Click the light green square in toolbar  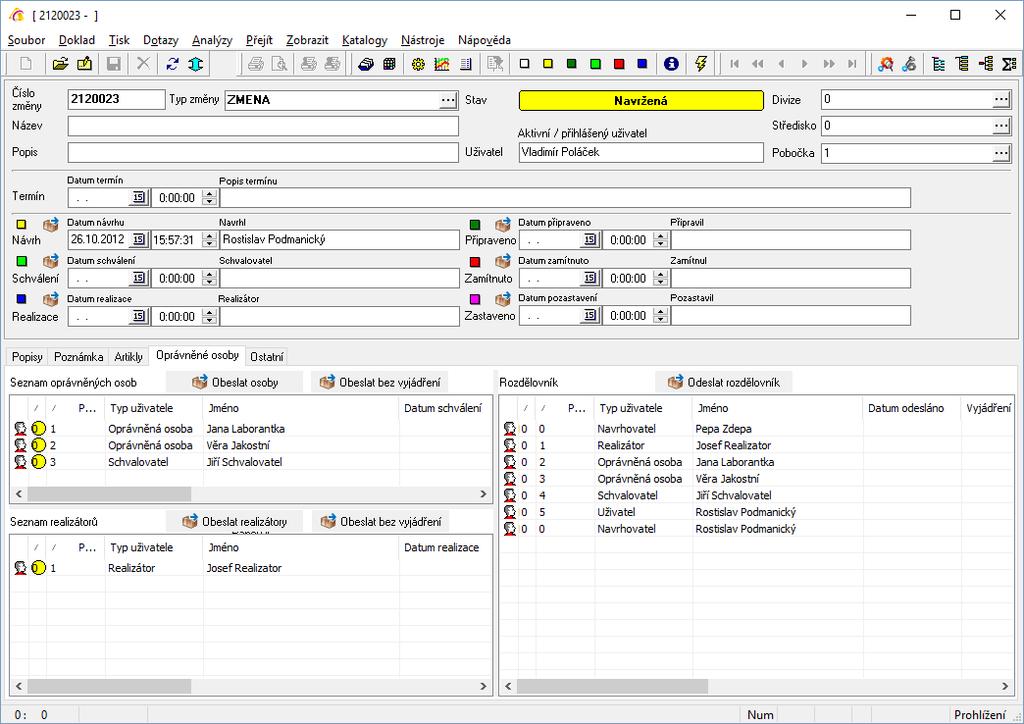click(x=595, y=63)
